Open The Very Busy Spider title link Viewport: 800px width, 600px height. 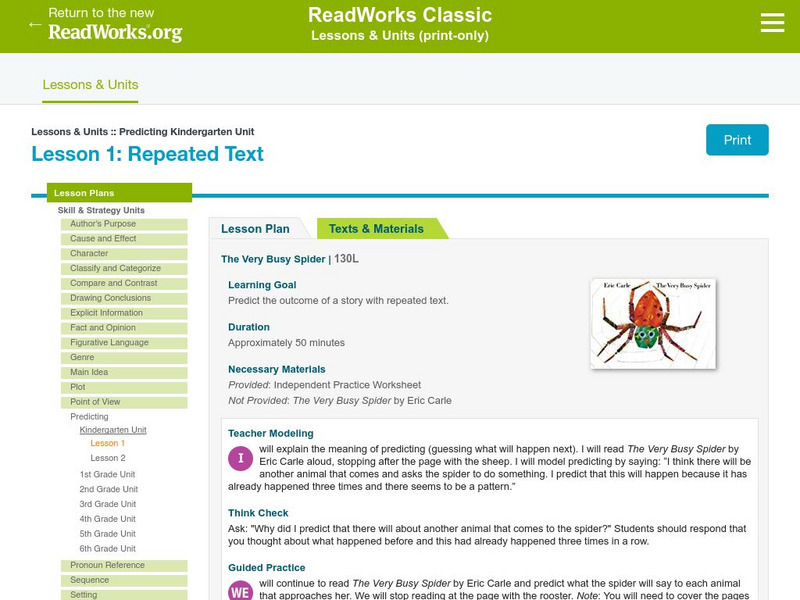273,259
